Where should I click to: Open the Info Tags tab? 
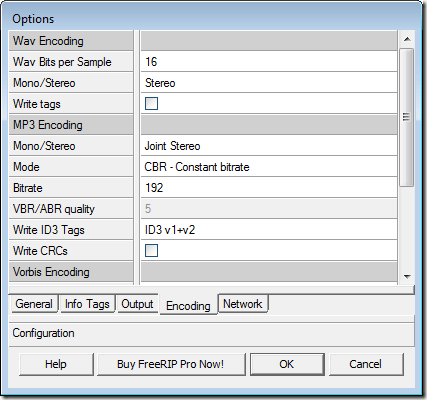tap(87, 304)
